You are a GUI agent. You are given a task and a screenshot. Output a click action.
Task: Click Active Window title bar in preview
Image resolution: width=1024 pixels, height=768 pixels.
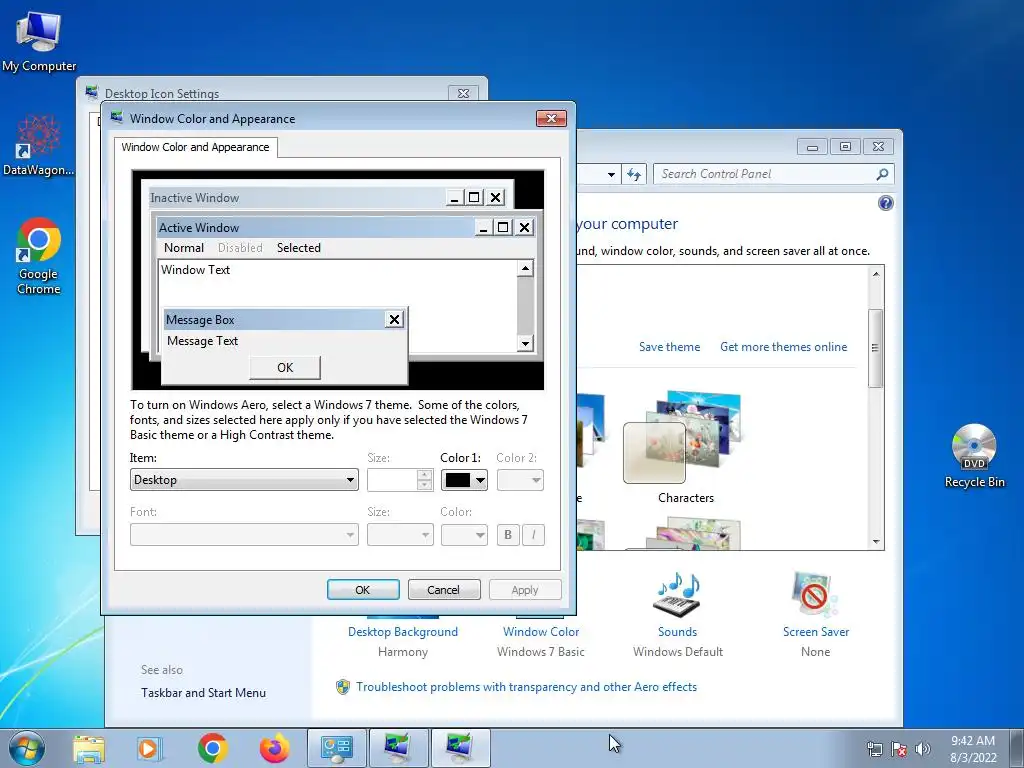pos(315,227)
